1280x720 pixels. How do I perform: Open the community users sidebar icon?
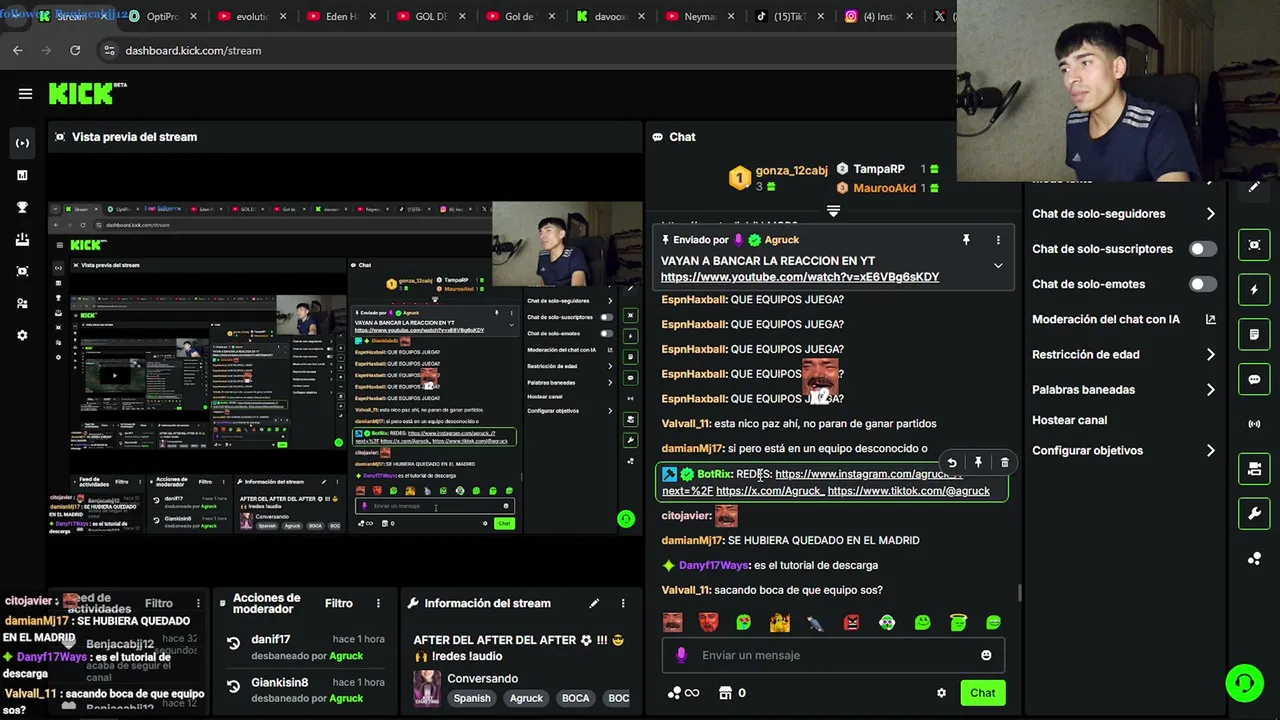click(x=22, y=303)
